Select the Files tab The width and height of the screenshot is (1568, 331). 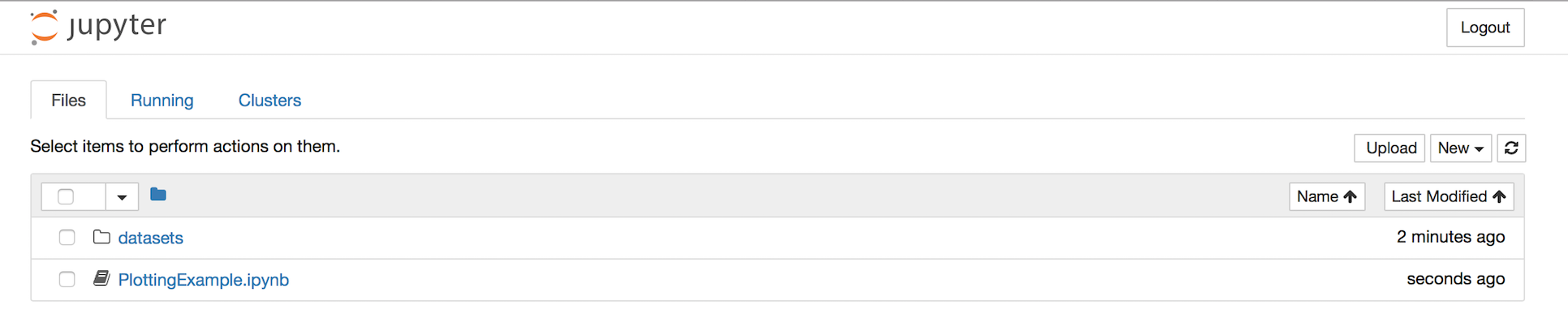coord(68,100)
